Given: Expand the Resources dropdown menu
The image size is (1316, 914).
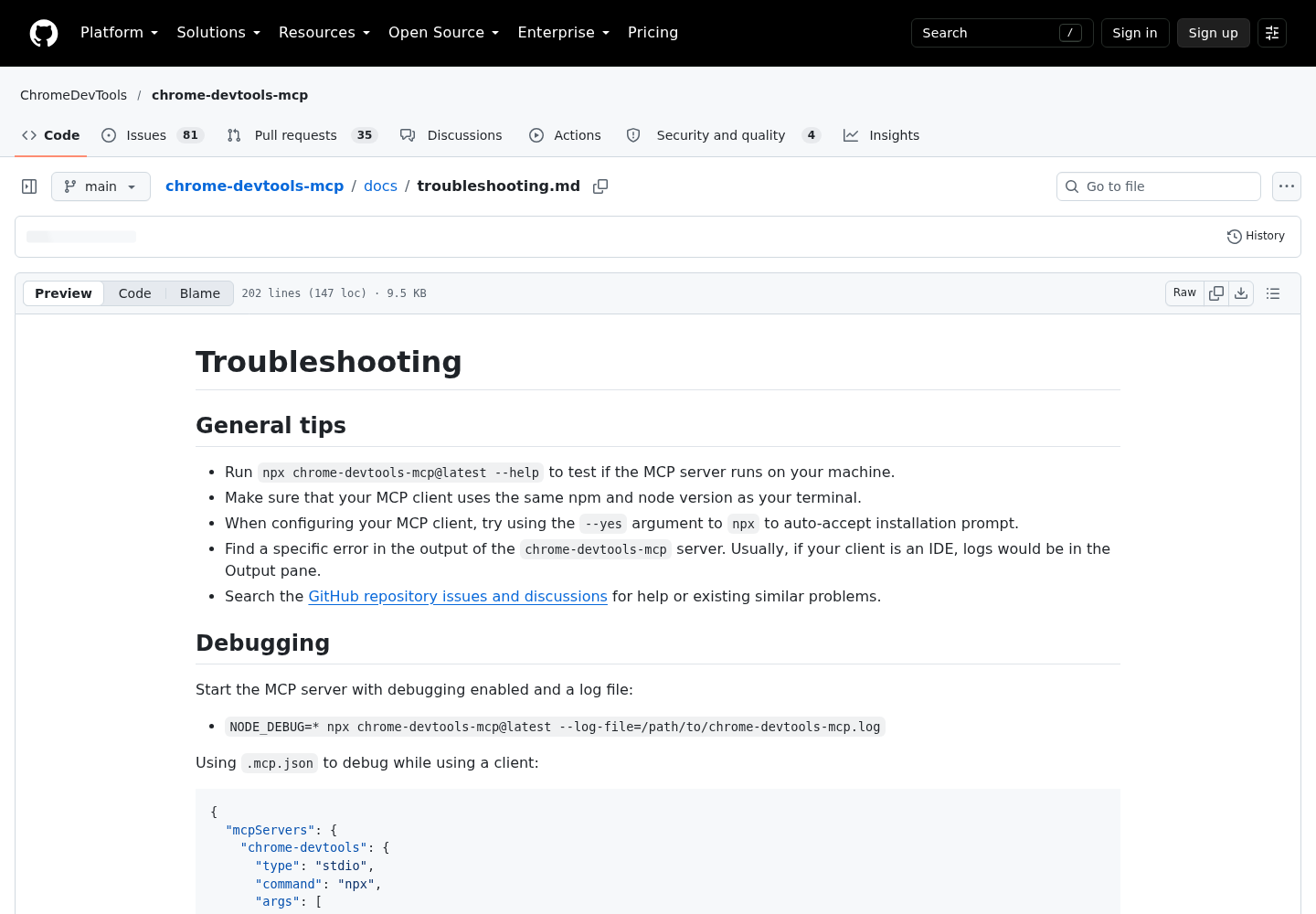Looking at the screenshot, I should tap(324, 33).
